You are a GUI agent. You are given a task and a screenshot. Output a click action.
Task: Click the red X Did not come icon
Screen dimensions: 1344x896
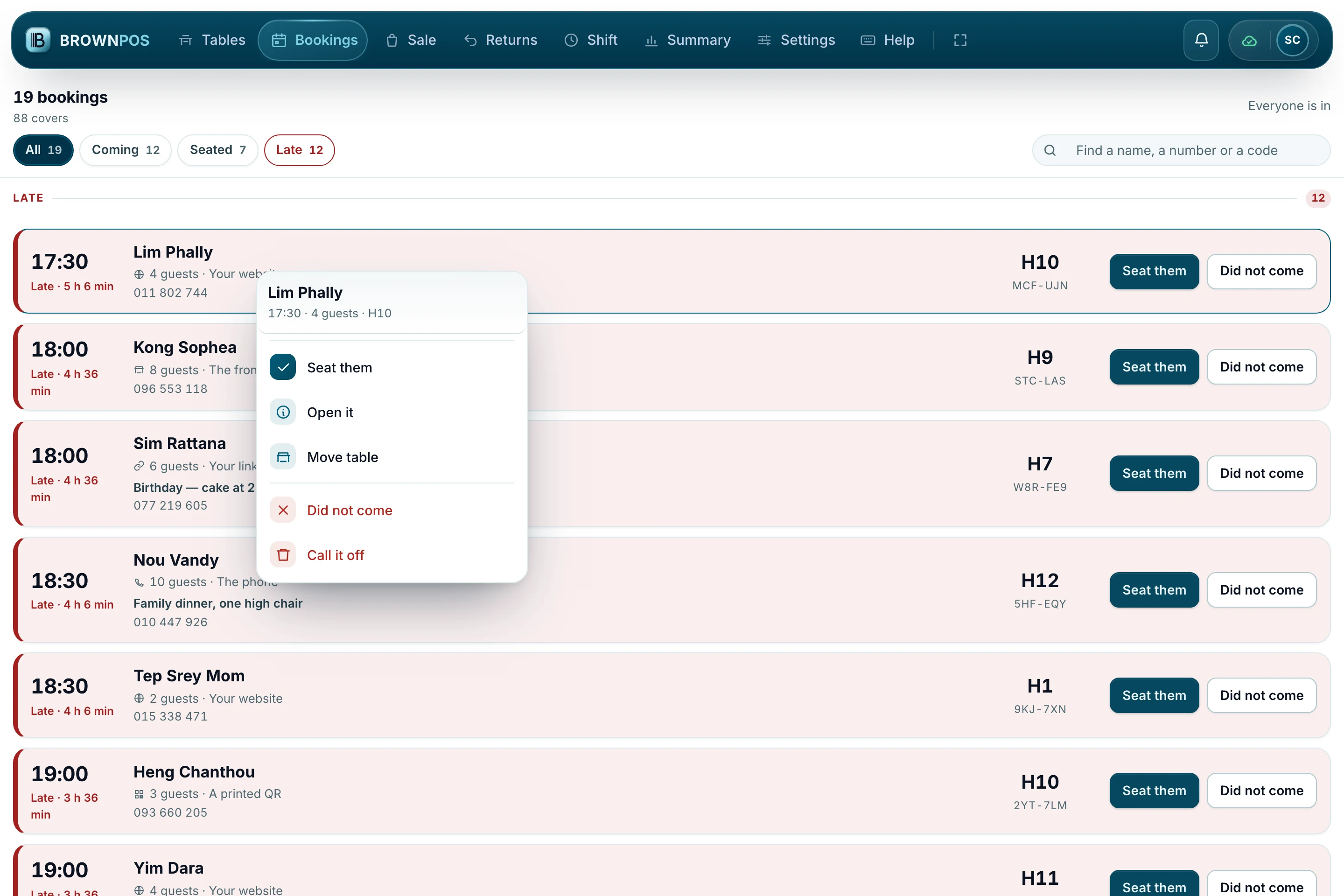(x=283, y=510)
